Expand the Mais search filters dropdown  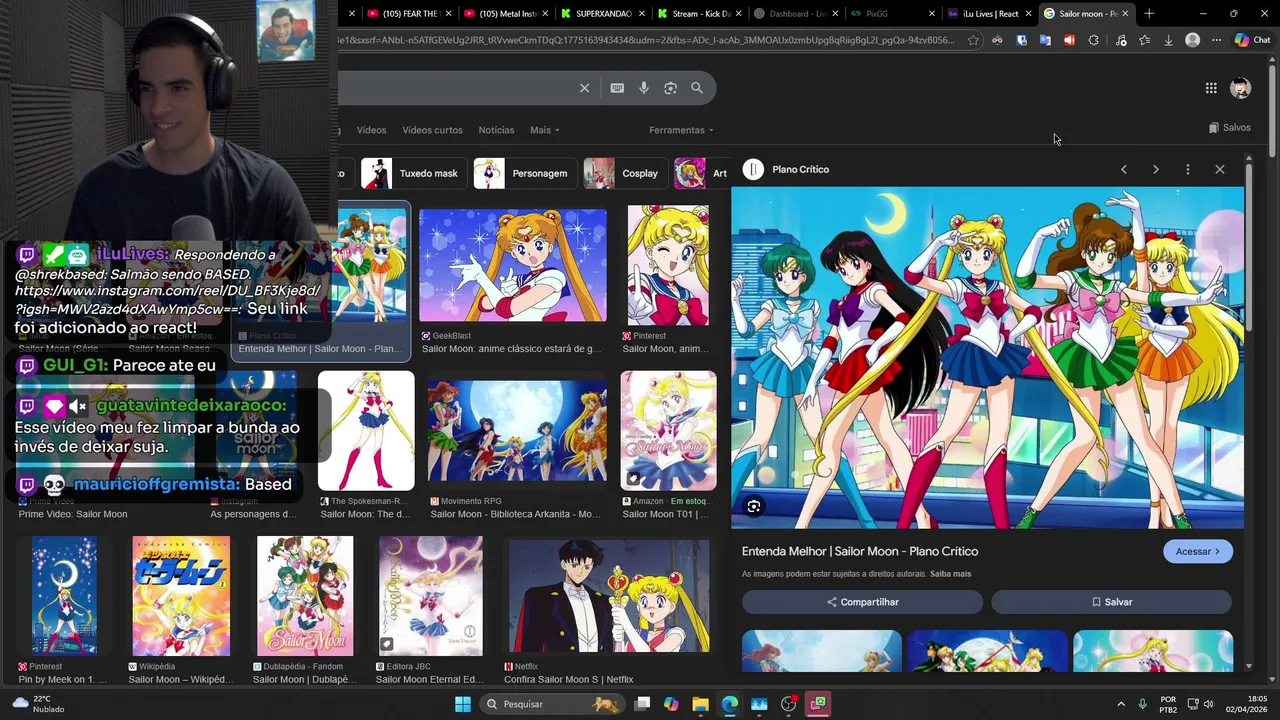[x=544, y=130]
